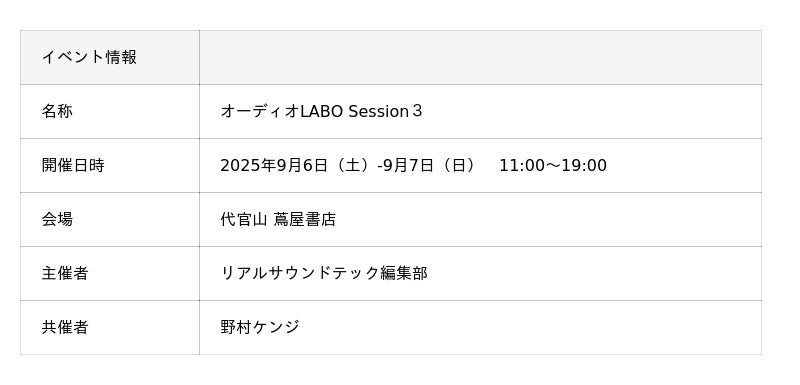Click venue text 代官山 蔦屋書店

pyautogui.click(x=278, y=219)
